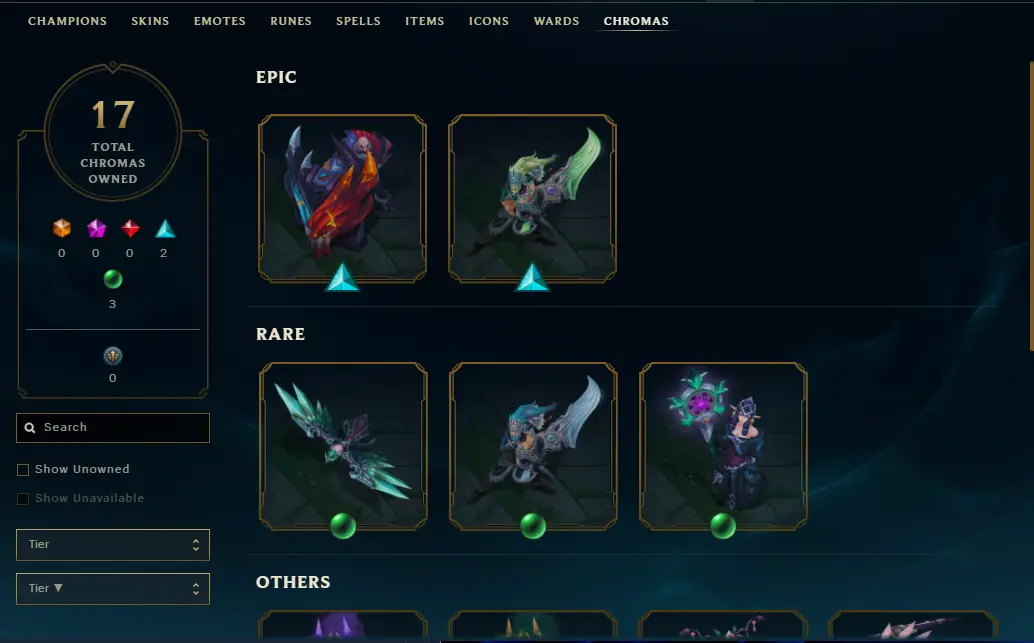Enable the Show Unowned checkbox
This screenshot has width=1034, height=643.
(23, 470)
